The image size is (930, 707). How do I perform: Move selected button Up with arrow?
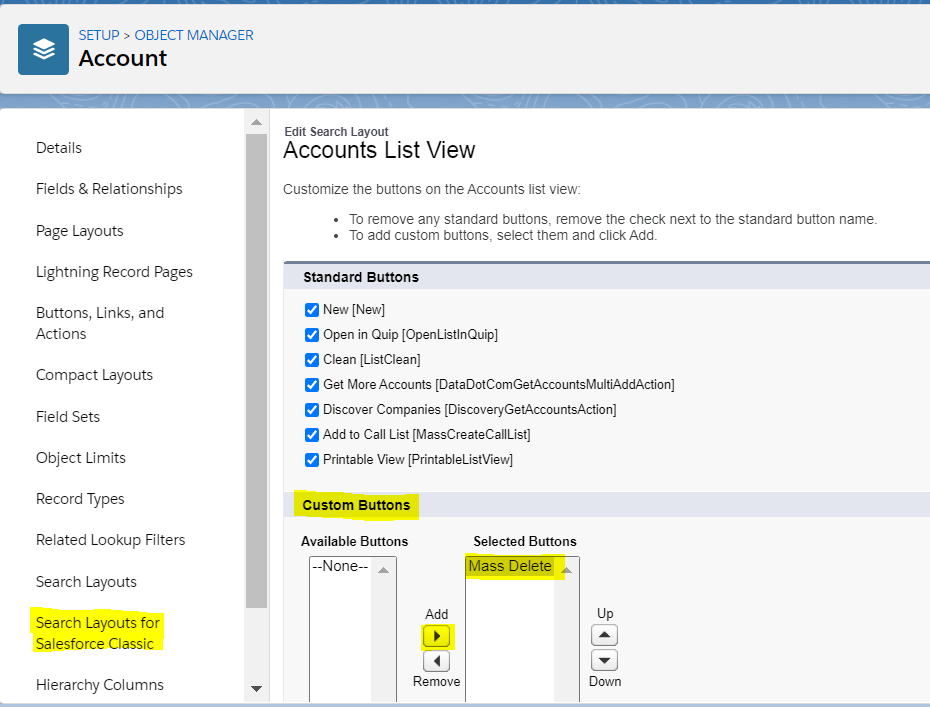(x=604, y=635)
